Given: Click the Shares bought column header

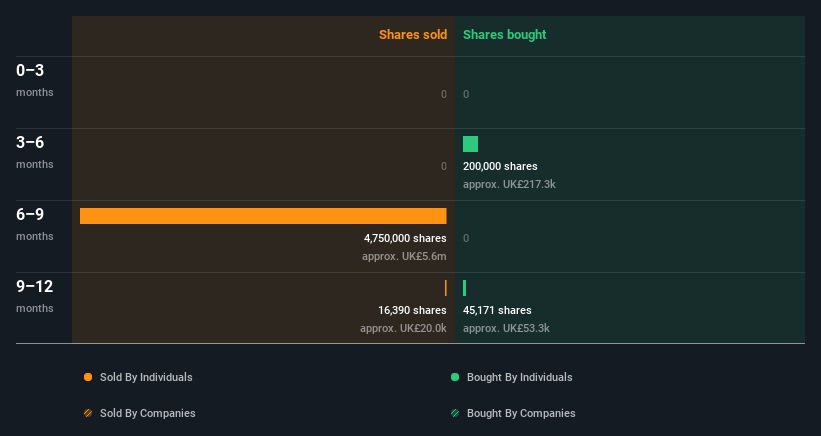Looking at the screenshot, I should [505, 35].
